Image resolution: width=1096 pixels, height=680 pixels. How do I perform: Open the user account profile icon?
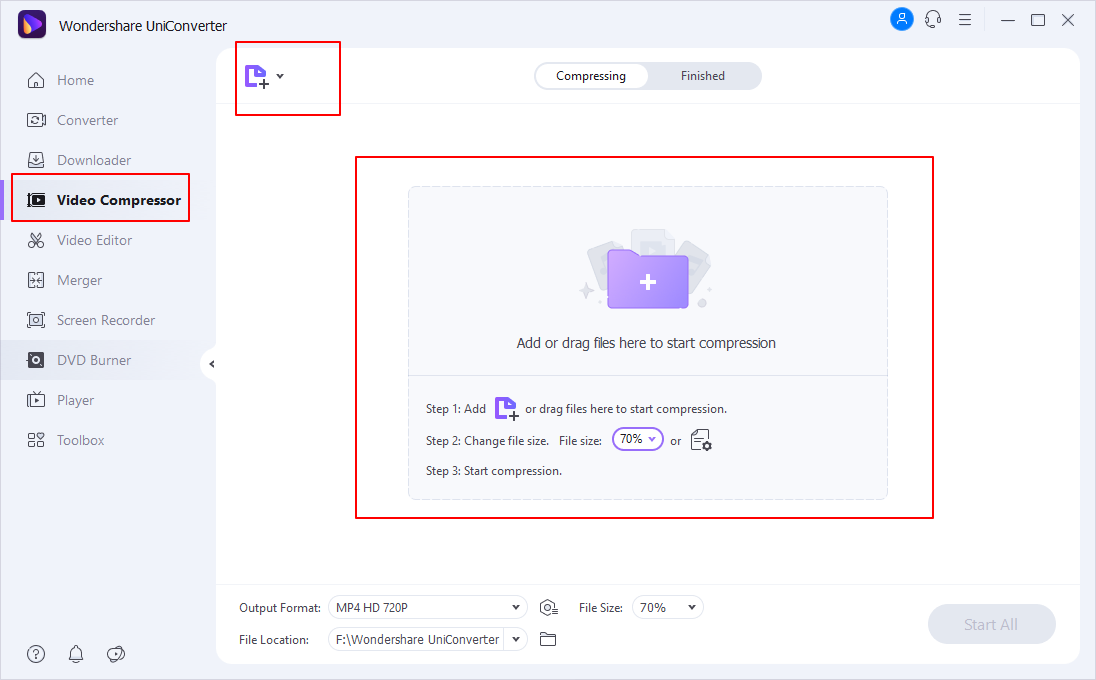[902, 19]
